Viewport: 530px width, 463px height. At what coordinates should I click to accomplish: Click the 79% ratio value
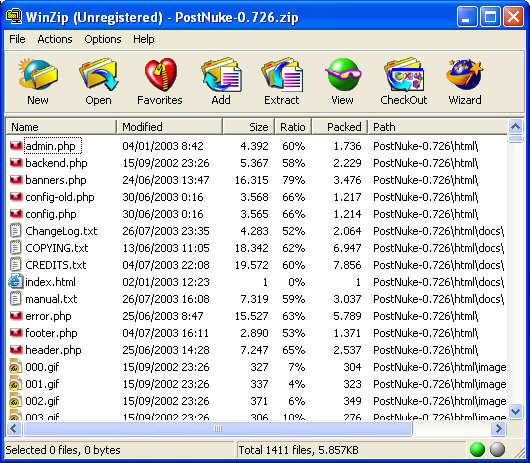[294, 180]
